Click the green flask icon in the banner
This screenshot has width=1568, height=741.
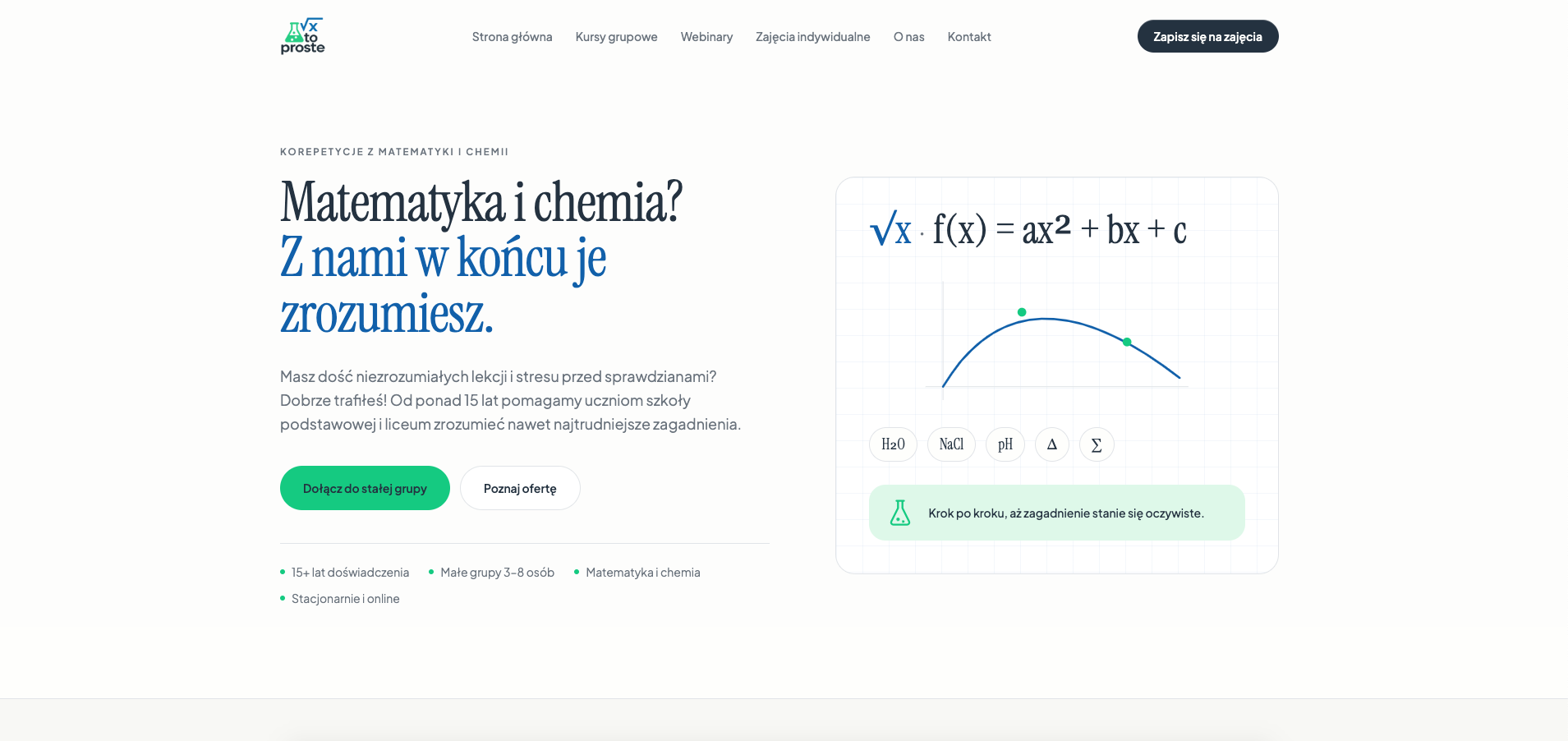(x=900, y=513)
